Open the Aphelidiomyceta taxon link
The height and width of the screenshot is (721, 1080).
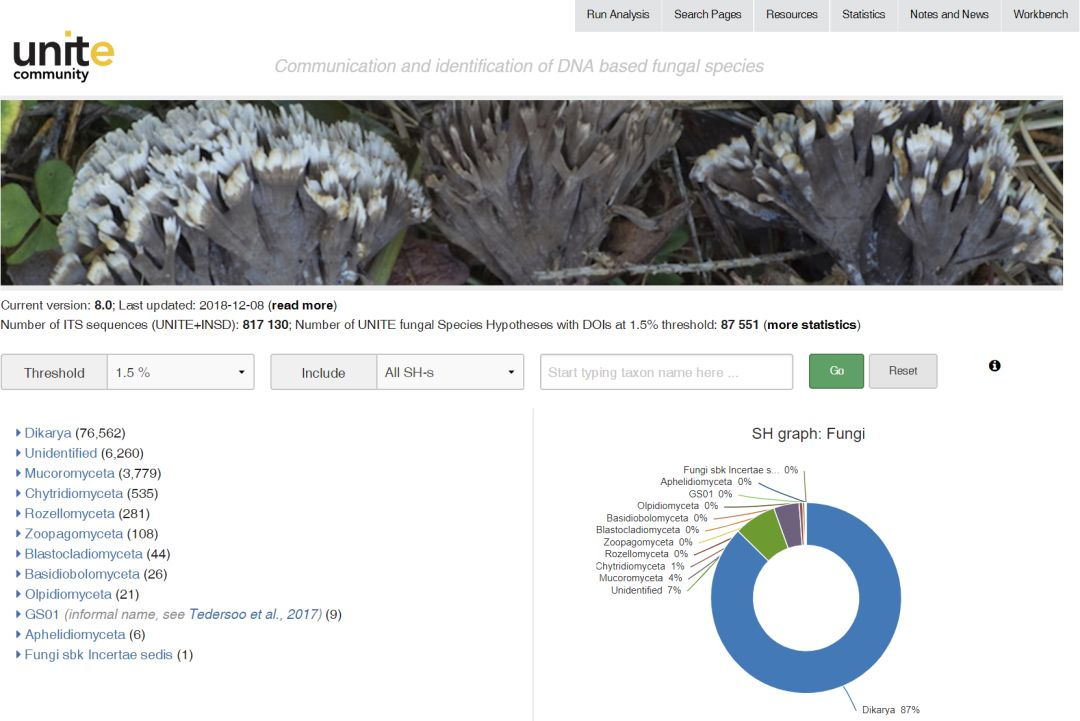pyautogui.click(x=75, y=634)
